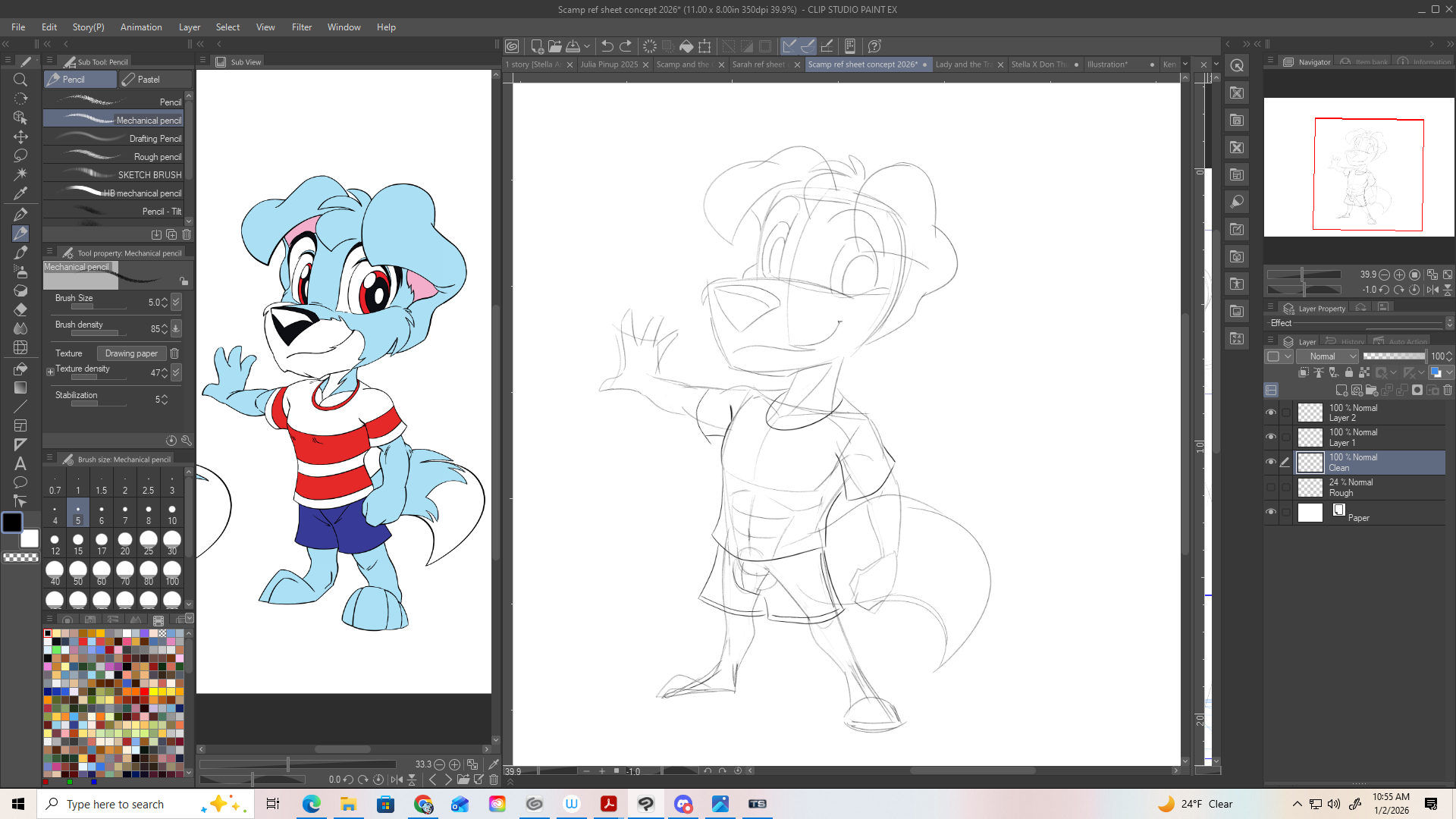
Task: Open the Filter menu
Action: point(301,27)
